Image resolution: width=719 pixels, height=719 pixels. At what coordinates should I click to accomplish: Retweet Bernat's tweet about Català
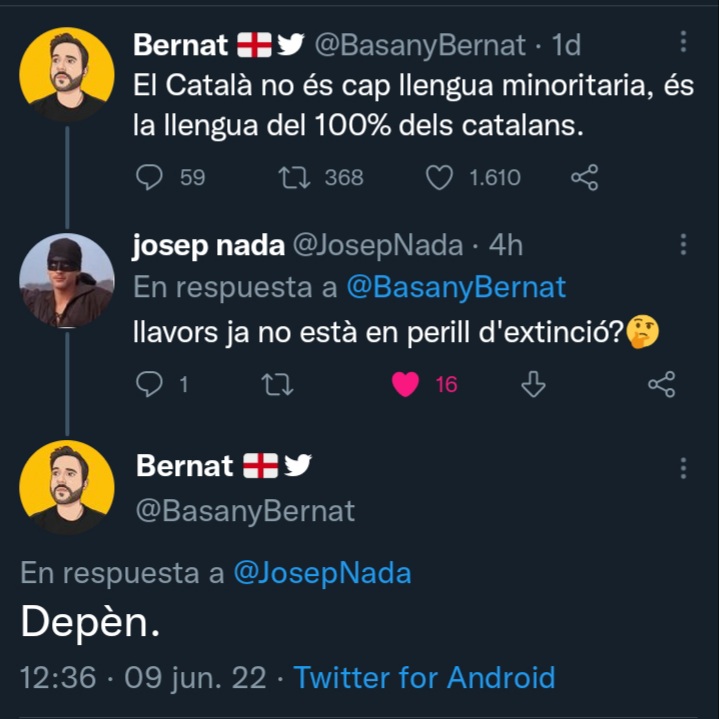click(x=294, y=178)
